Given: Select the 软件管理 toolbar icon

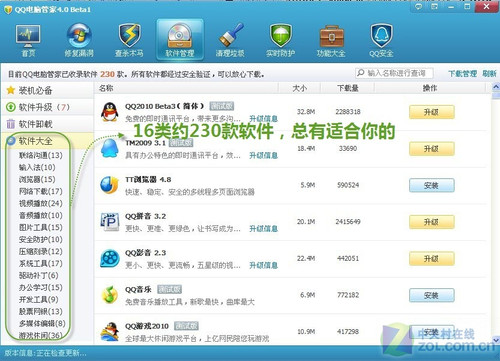Looking at the screenshot, I should 180,40.
